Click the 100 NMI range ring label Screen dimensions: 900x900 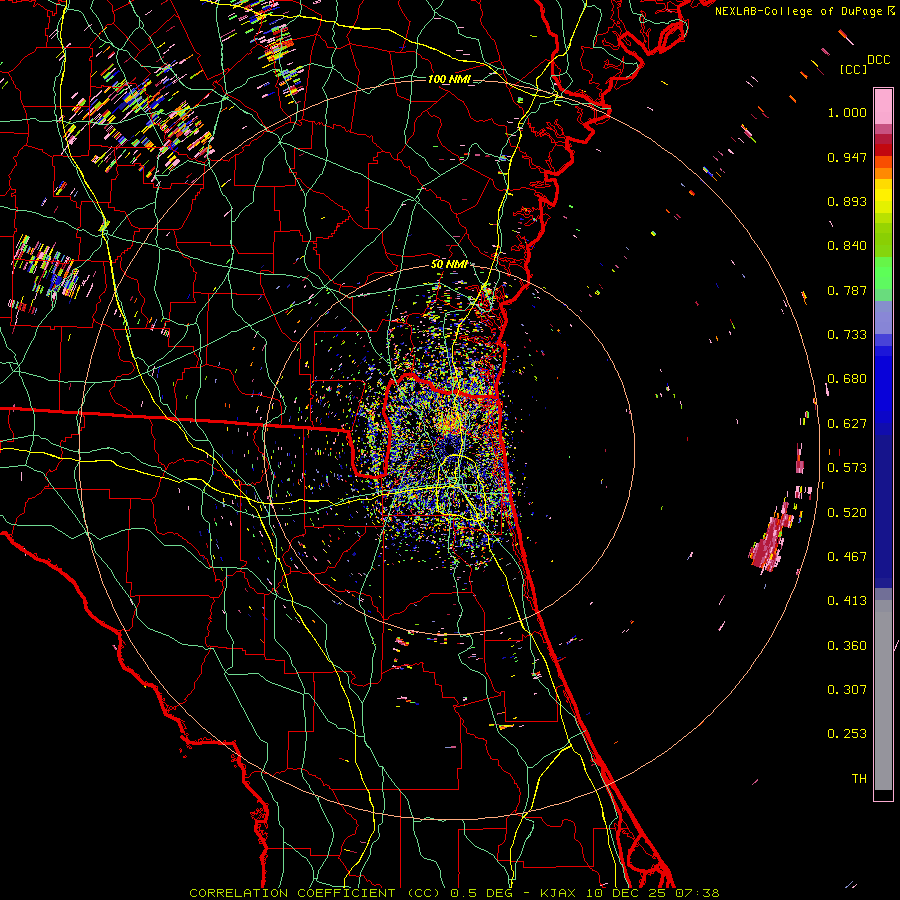449,79
